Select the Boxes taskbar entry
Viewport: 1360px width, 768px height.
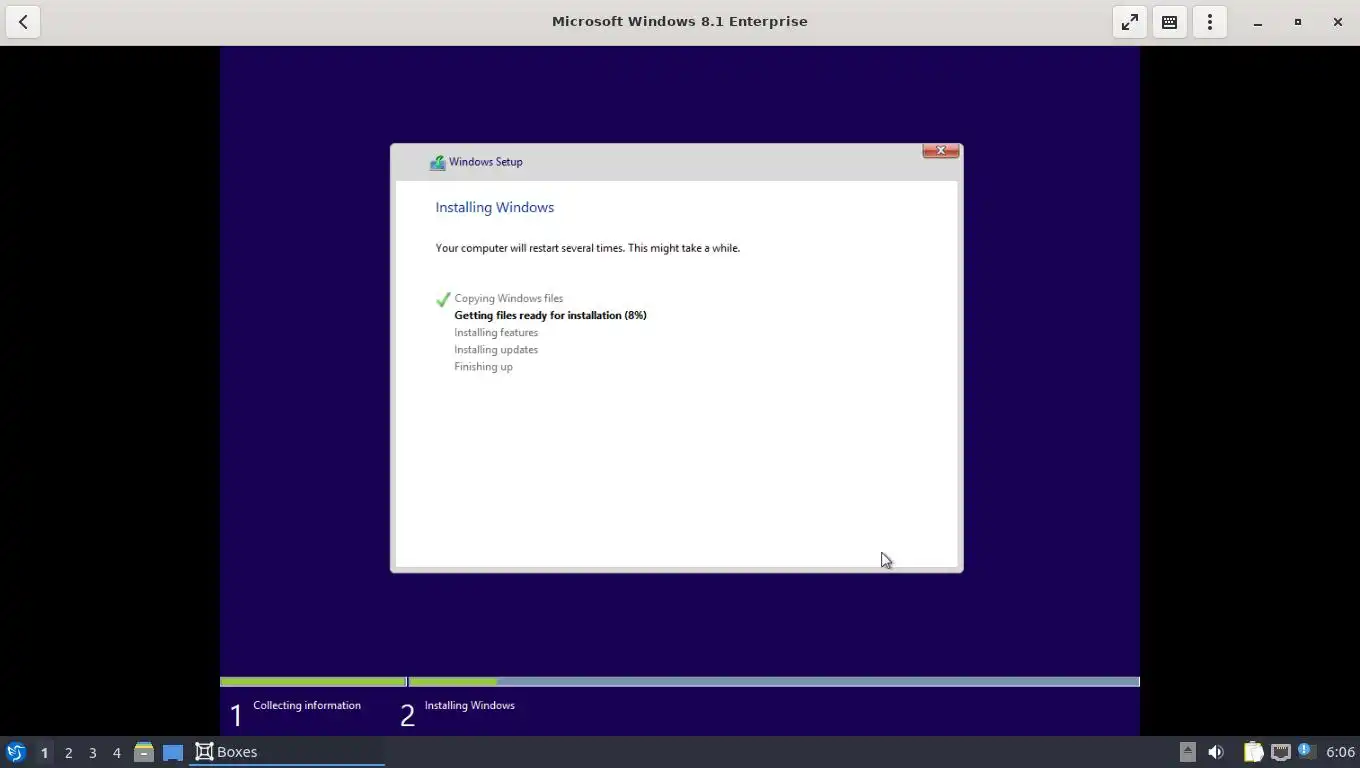[x=287, y=752]
